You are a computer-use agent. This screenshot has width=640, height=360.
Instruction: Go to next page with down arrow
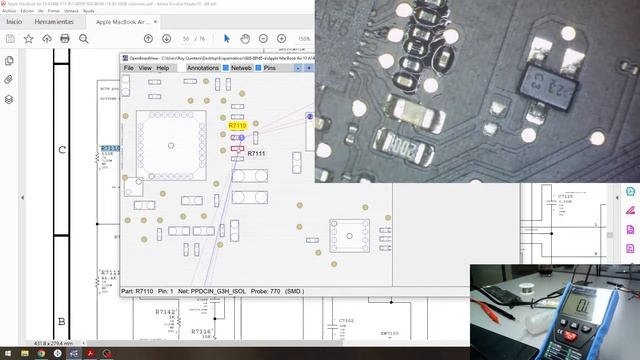(x=167, y=39)
